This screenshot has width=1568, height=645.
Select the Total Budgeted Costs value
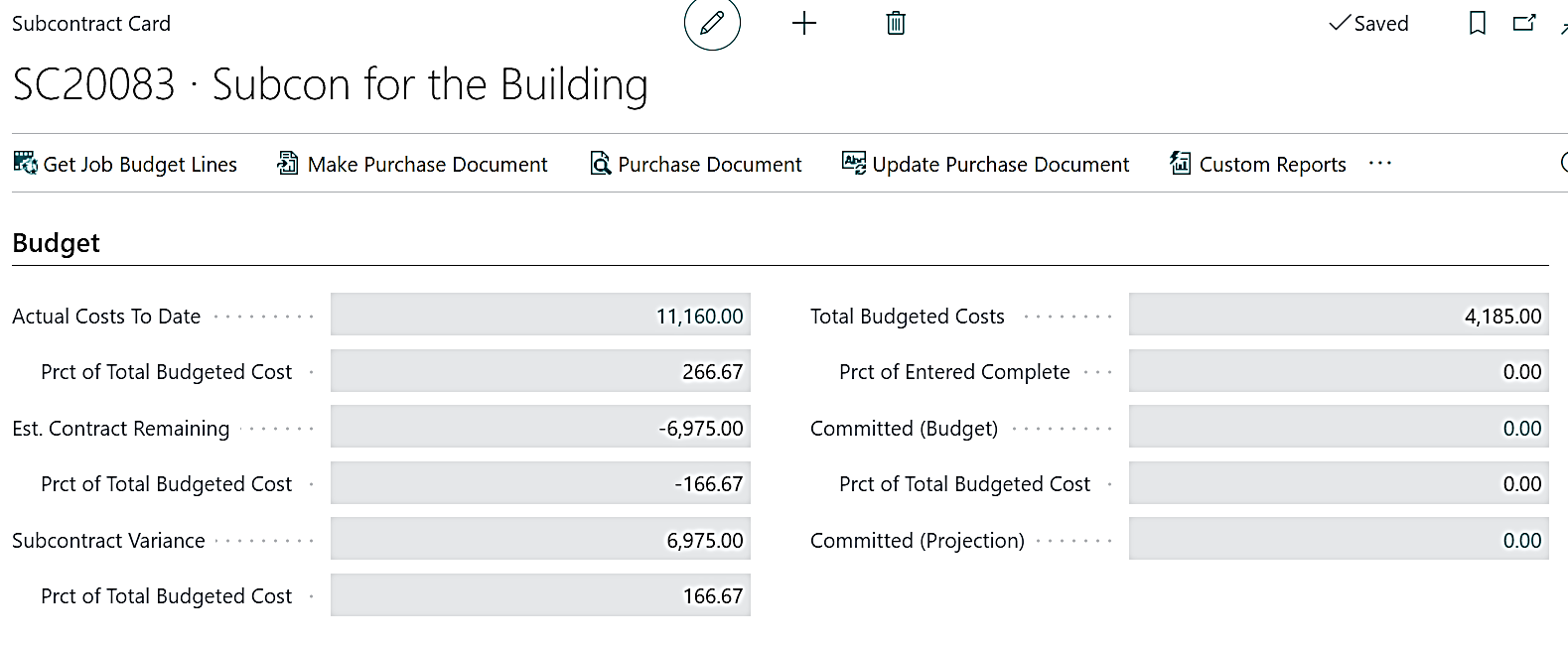[1338, 317]
